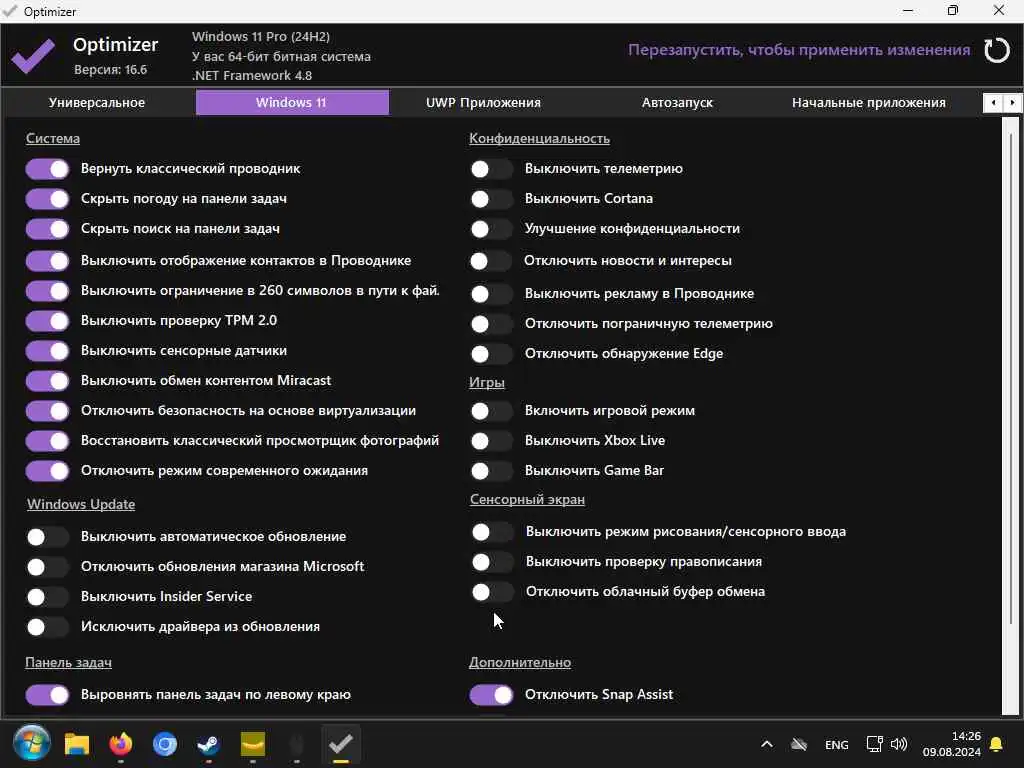Toggle Выключить проверку TPM 2.0
The height and width of the screenshot is (768, 1024).
tap(47, 321)
